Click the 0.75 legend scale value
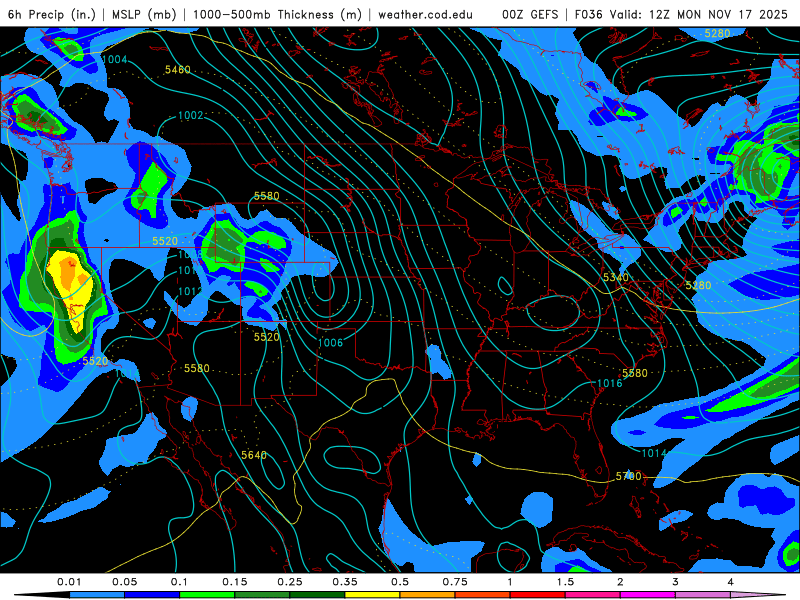 click(455, 582)
